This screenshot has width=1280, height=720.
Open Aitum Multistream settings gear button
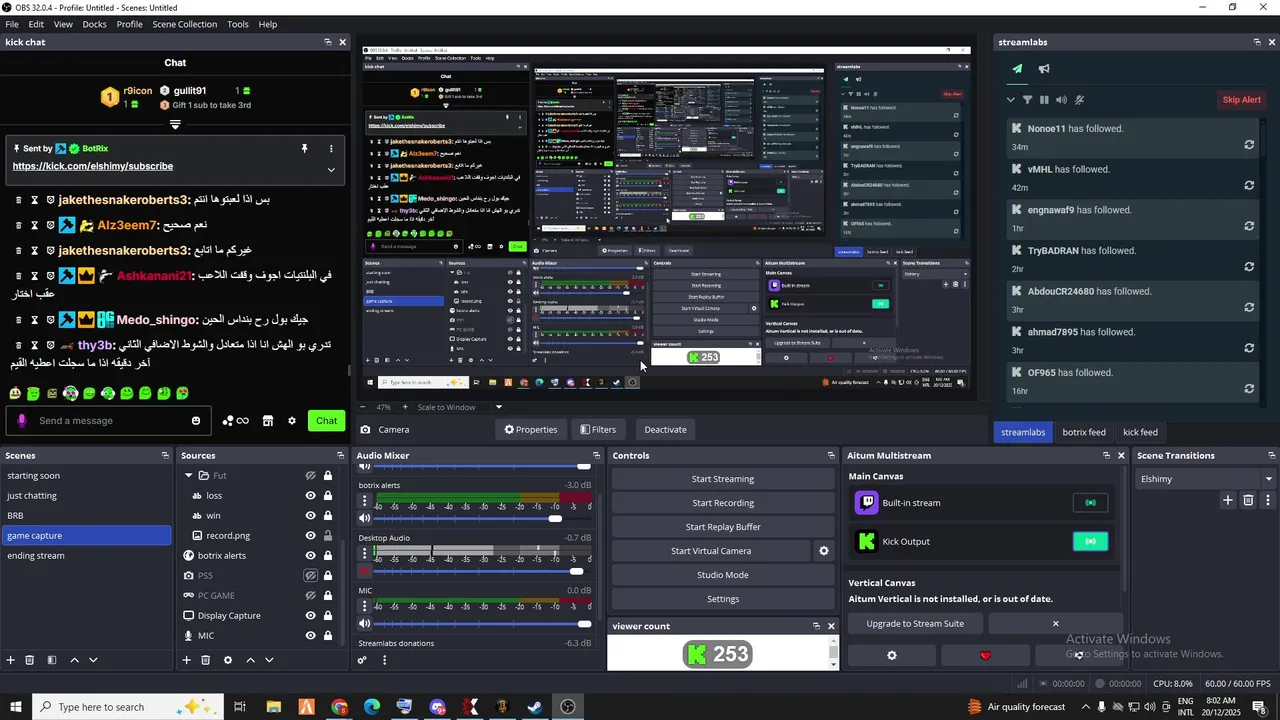(x=892, y=656)
